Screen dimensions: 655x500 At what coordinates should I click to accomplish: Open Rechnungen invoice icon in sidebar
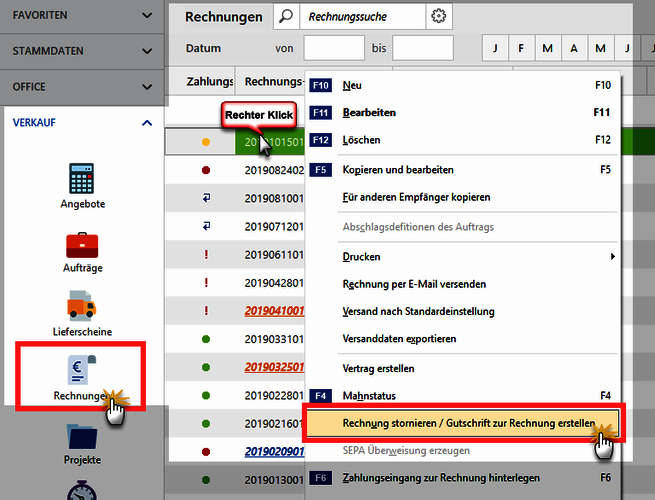(81, 370)
